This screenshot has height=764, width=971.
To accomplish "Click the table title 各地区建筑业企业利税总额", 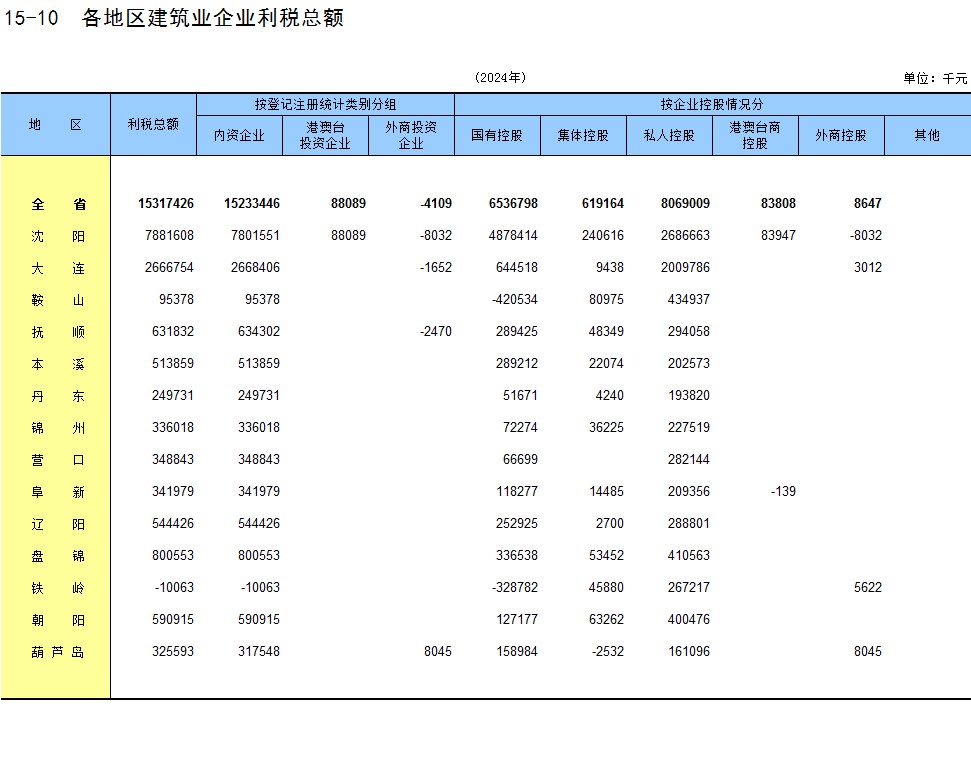I will click(213, 19).
